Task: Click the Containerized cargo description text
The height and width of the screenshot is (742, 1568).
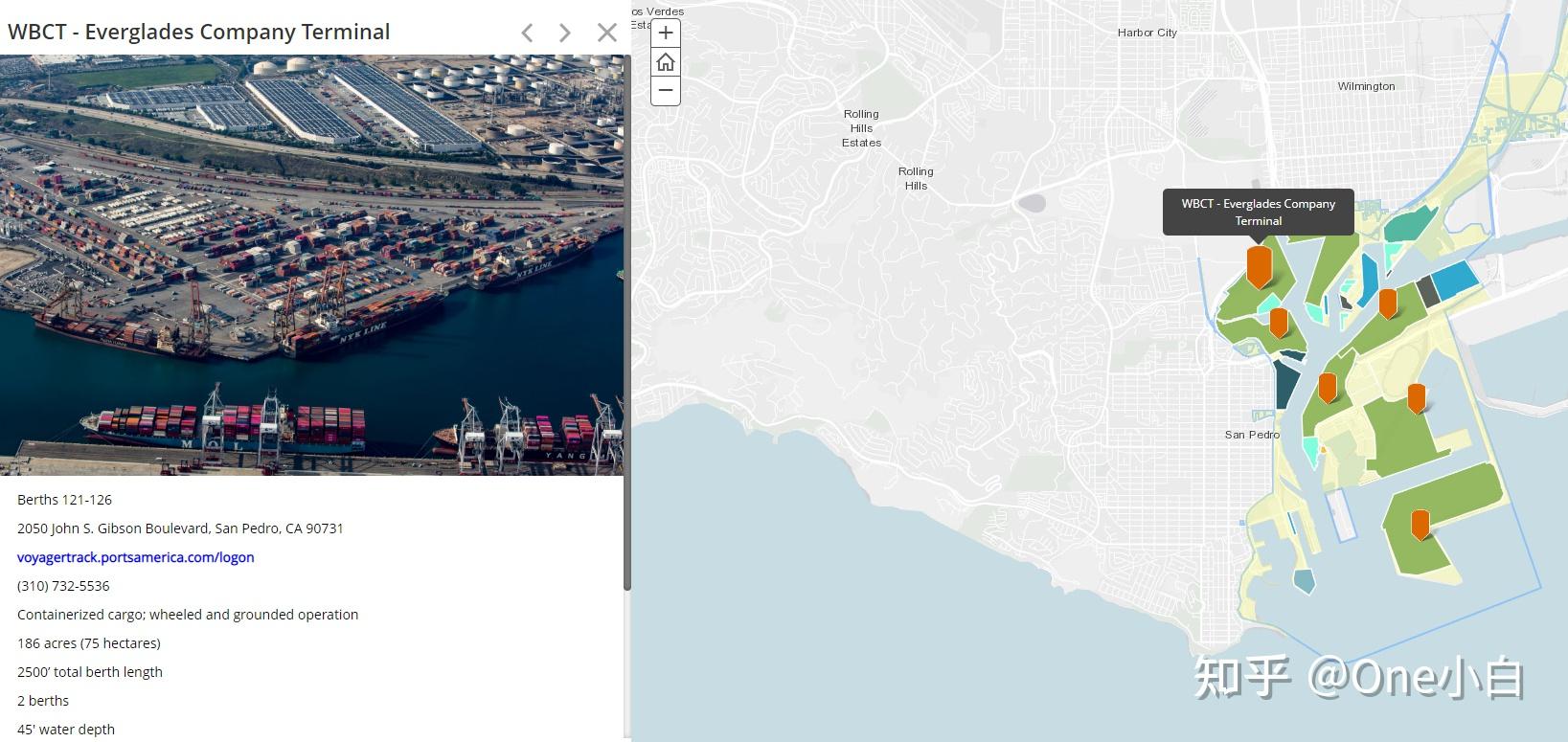Action: click(x=188, y=615)
